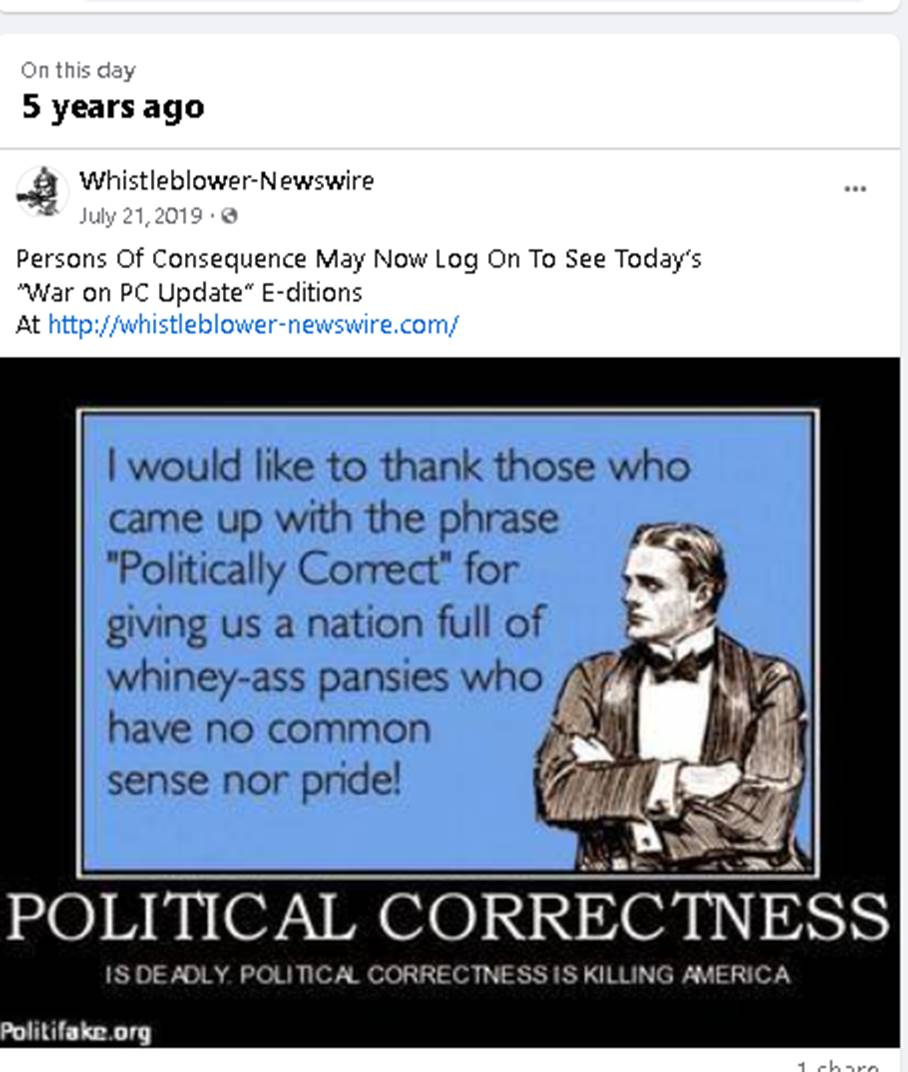This screenshot has height=1072, width=908.
Task: Click the July 21, 2019 timestamp
Action: (140, 216)
